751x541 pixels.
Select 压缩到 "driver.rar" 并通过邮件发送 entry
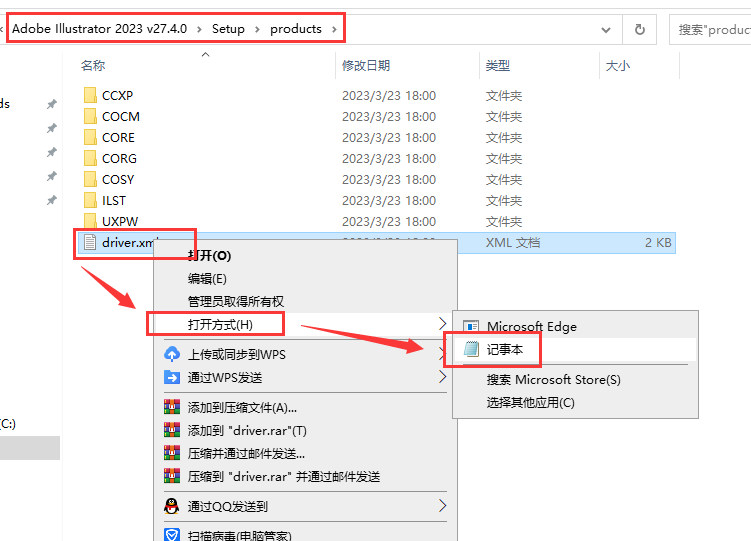[284, 476]
